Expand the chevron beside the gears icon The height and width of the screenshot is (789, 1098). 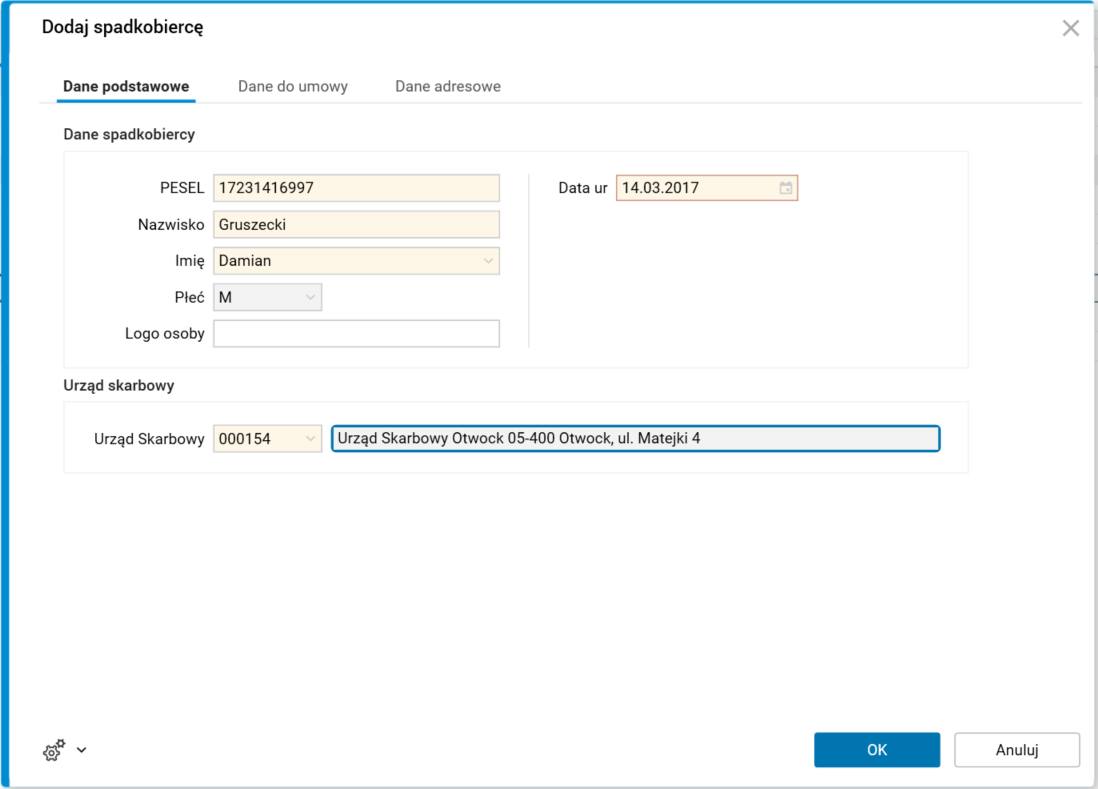(82, 750)
